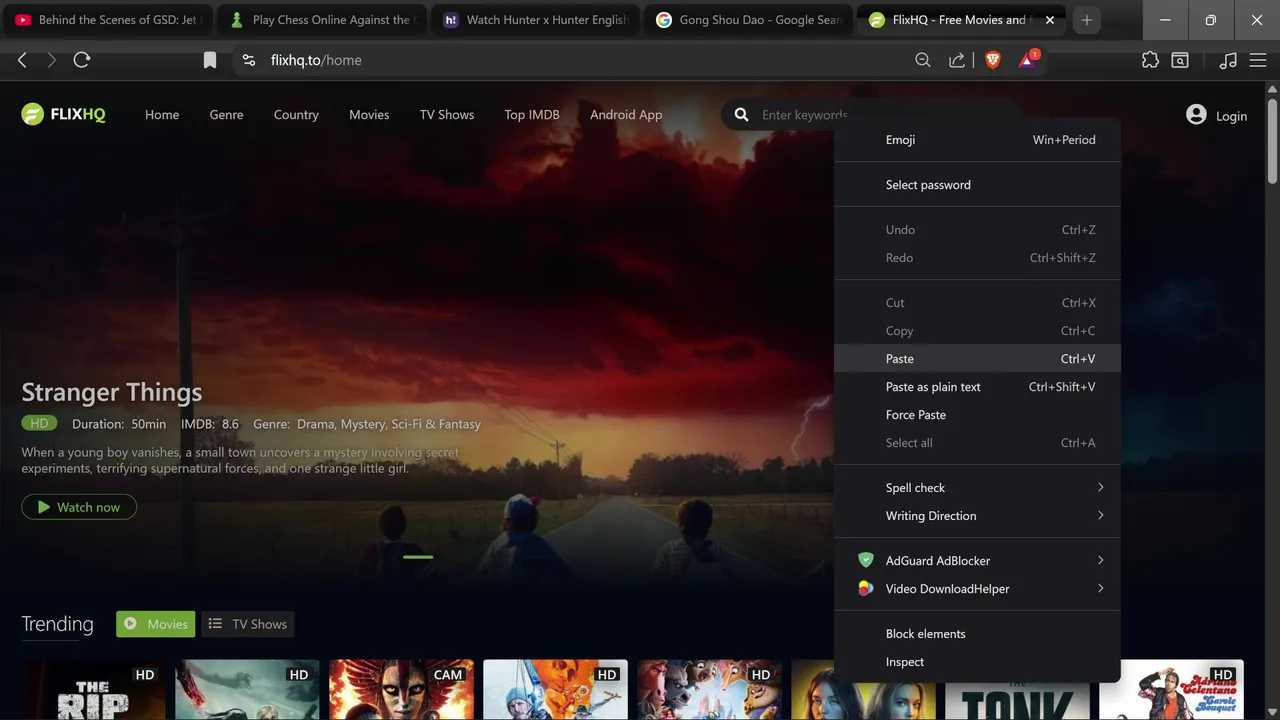Image resolution: width=1280 pixels, height=720 pixels.
Task: Click the browser back arrow
Action: tap(22, 60)
